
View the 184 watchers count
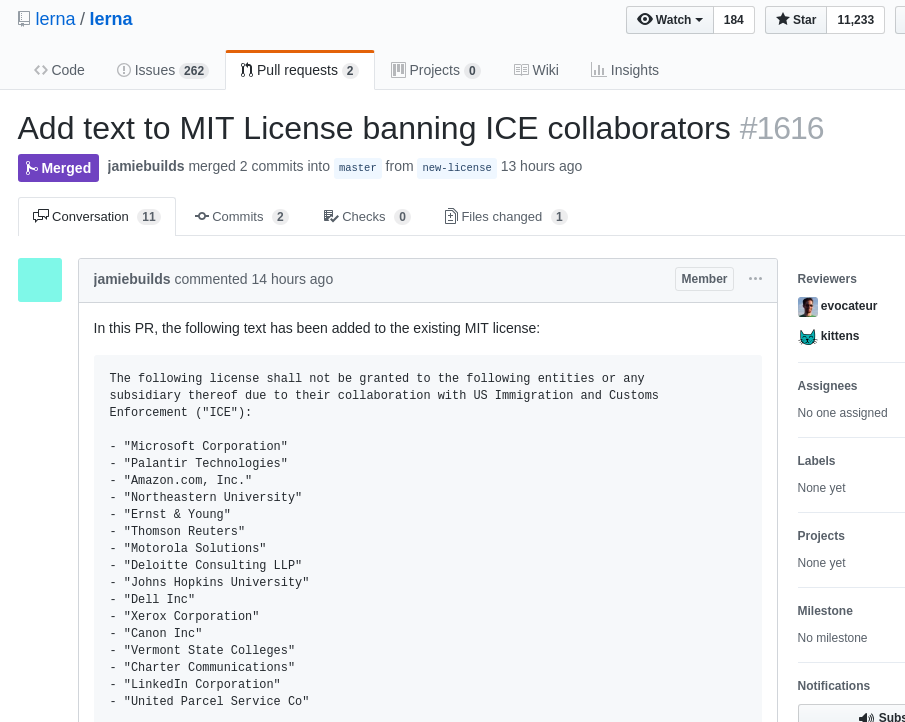click(x=734, y=20)
